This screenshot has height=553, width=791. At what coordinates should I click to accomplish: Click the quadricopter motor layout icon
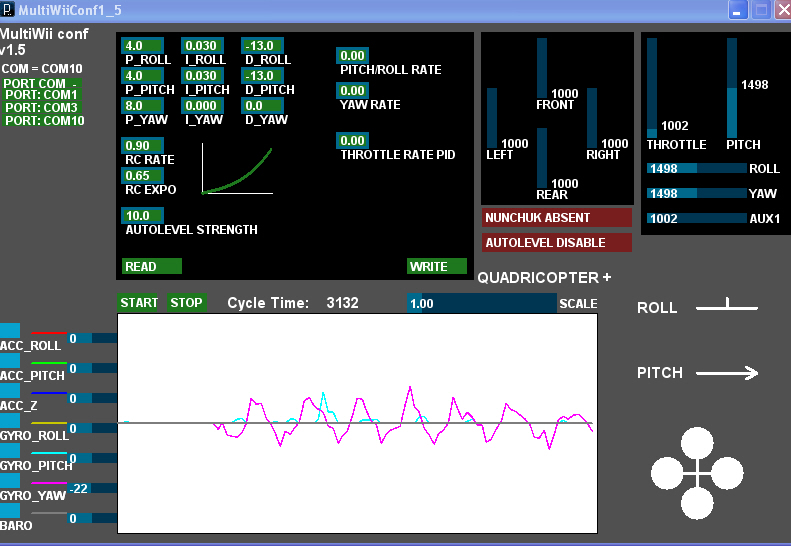click(x=697, y=473)
